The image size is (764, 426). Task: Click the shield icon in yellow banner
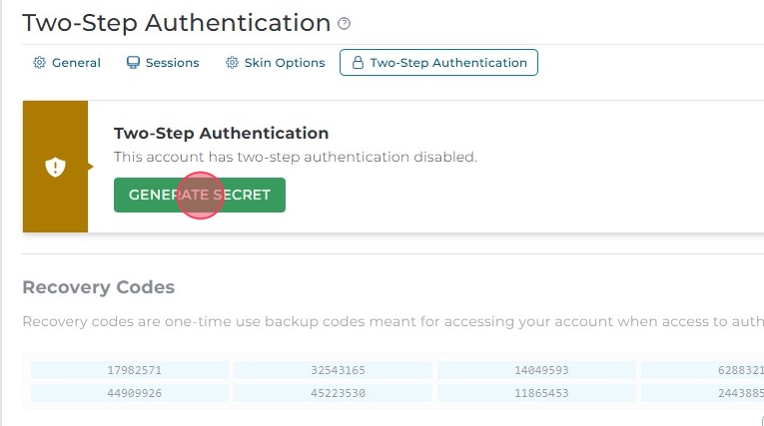point(55,167)
